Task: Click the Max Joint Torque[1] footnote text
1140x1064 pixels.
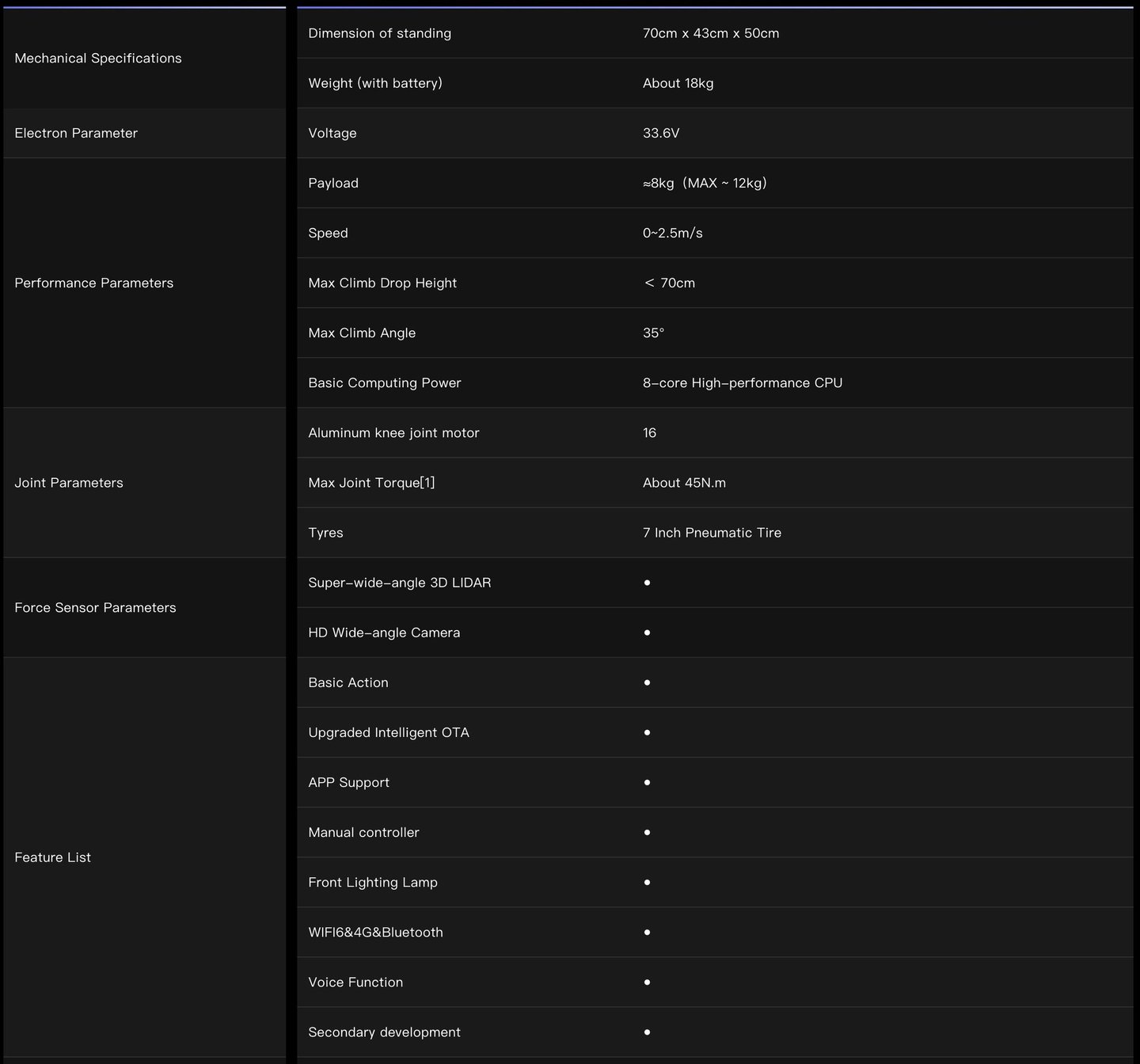Action: click(x=371, y=483)
